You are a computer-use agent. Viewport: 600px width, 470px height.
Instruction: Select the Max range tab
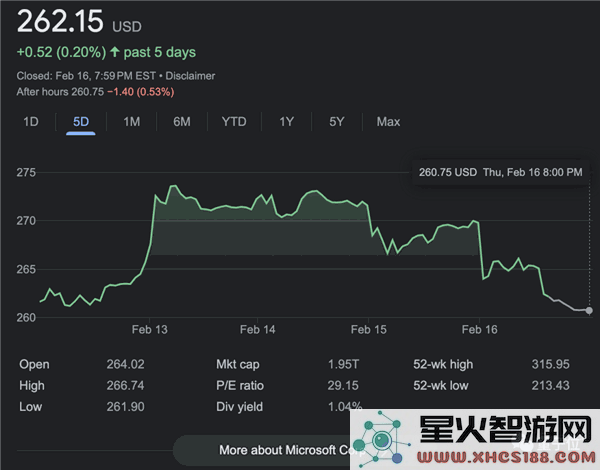click(x=388, y=122)
